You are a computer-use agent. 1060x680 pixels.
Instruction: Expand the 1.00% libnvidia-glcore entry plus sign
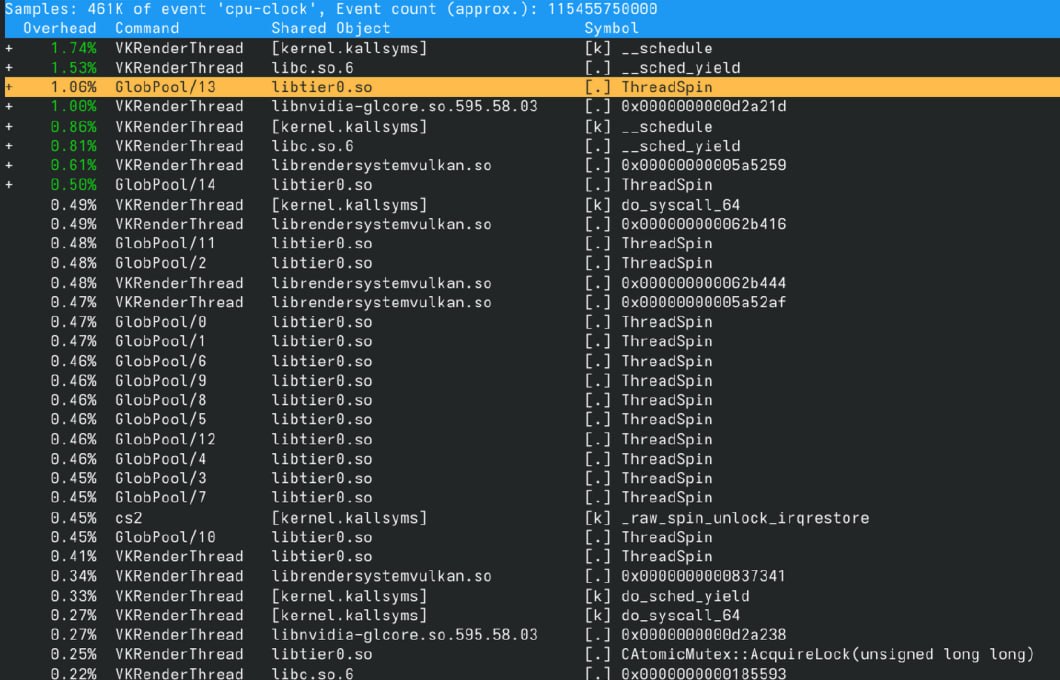pos(9,107)
